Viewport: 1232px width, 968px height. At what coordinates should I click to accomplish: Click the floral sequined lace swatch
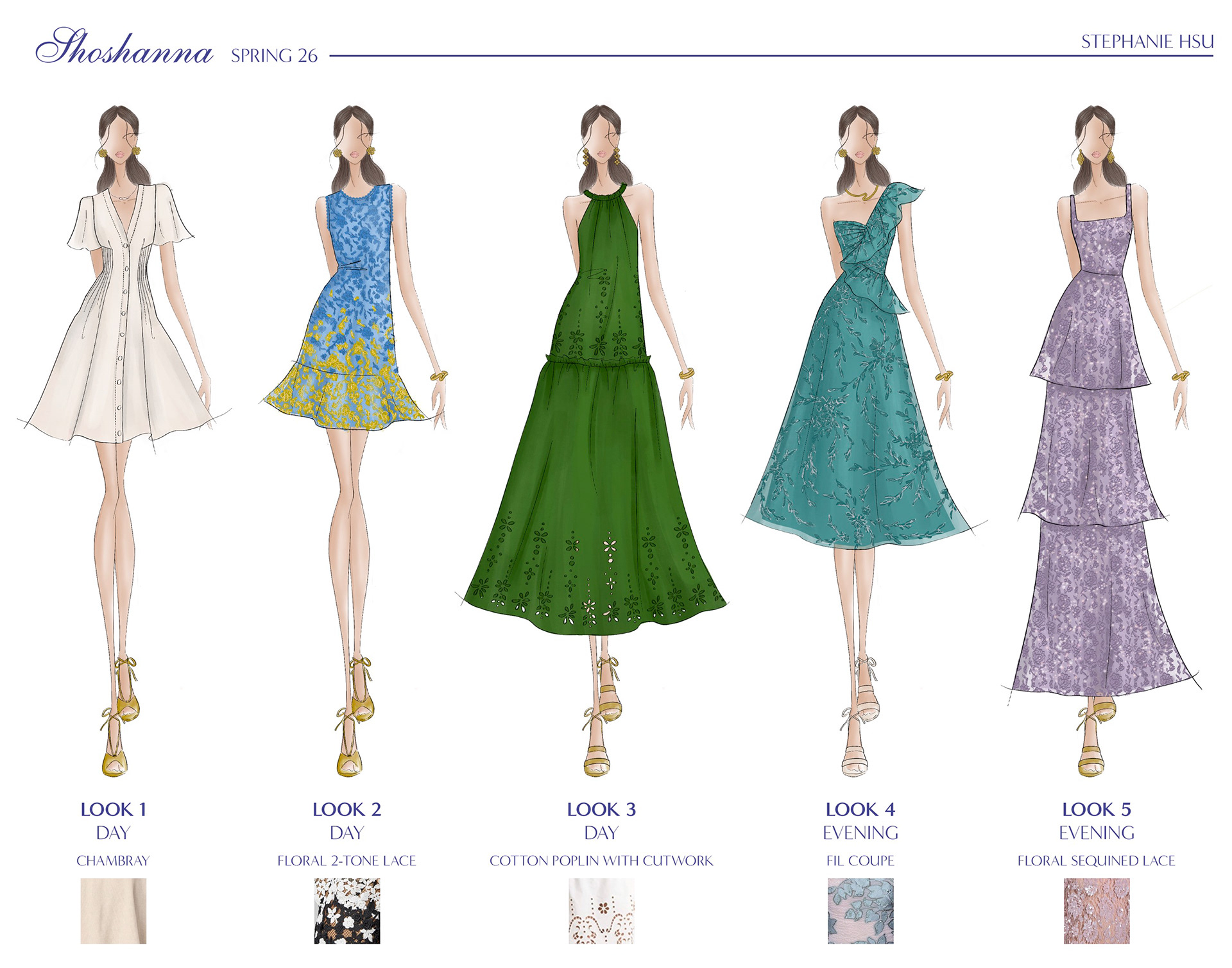(x=1096, y=910)
